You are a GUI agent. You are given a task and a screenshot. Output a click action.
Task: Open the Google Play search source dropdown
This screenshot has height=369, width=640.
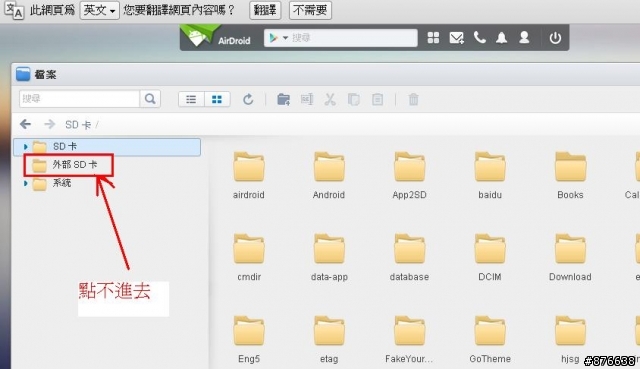pos(278,38)
